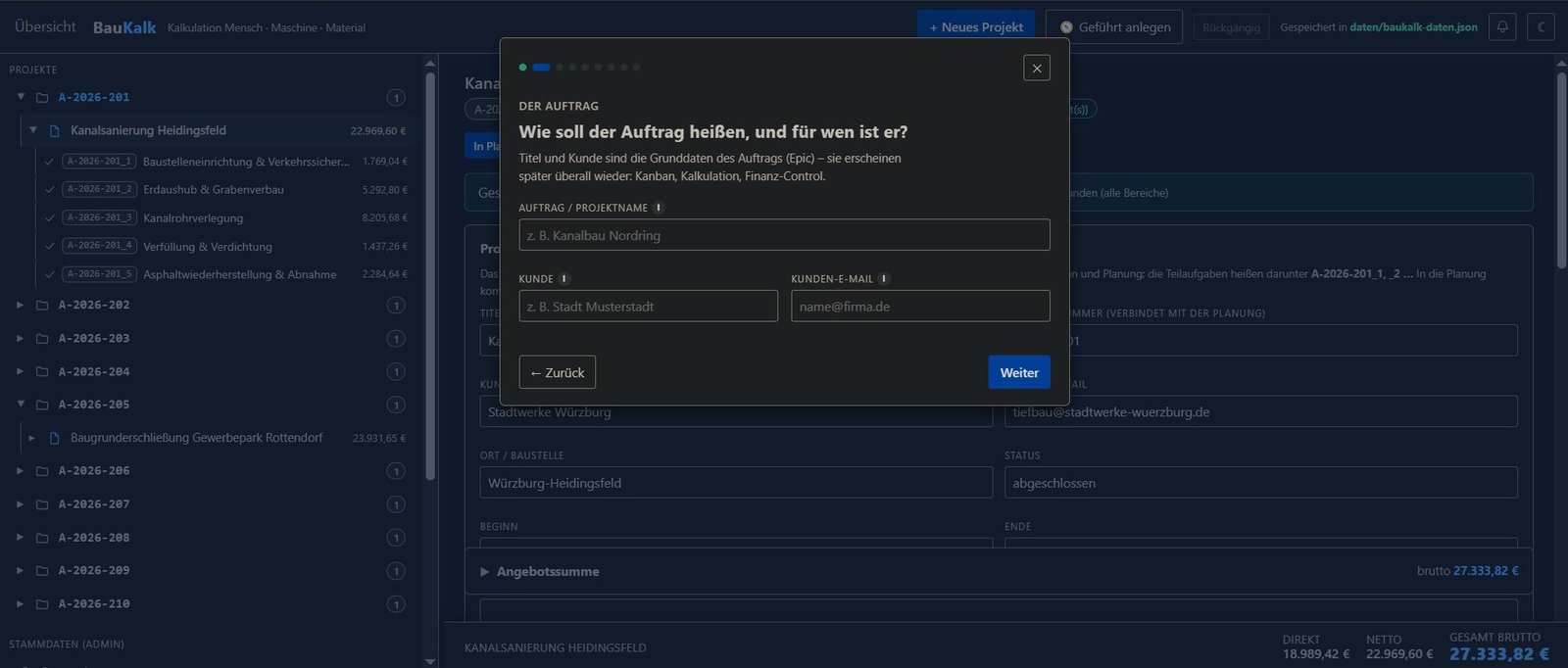Image resolution: width=1568 pixels, height=668 pixels.
Task: Click the folder icon of A-2026-210
Action: (x=42, y=604)
